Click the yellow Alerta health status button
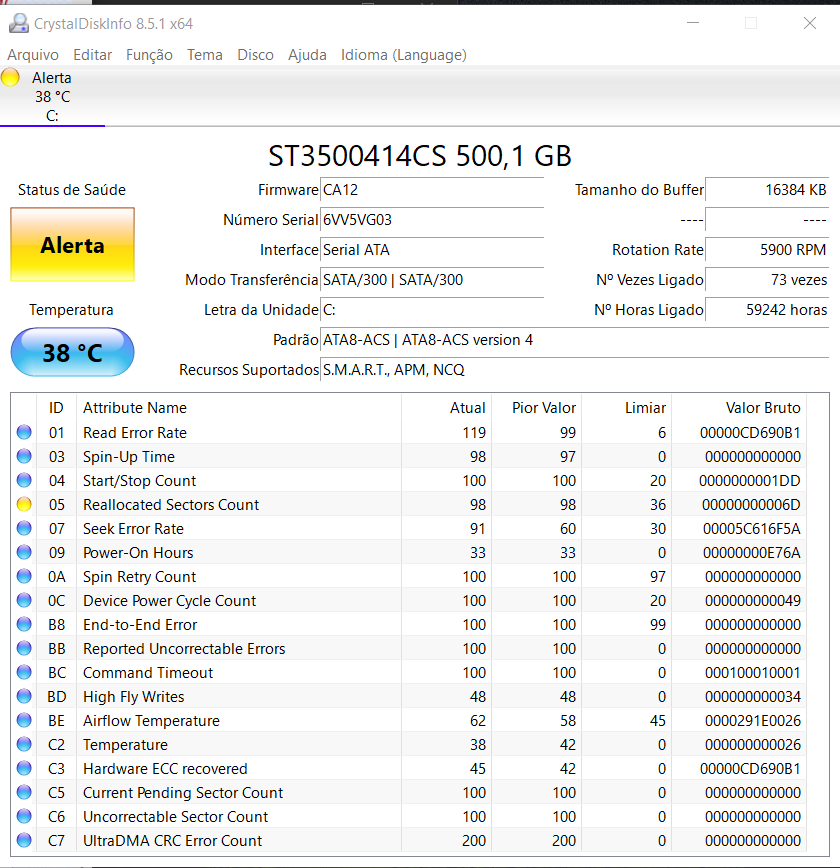Image resolution: width=840 pixels, height=868 pixels. click(73, 245)
